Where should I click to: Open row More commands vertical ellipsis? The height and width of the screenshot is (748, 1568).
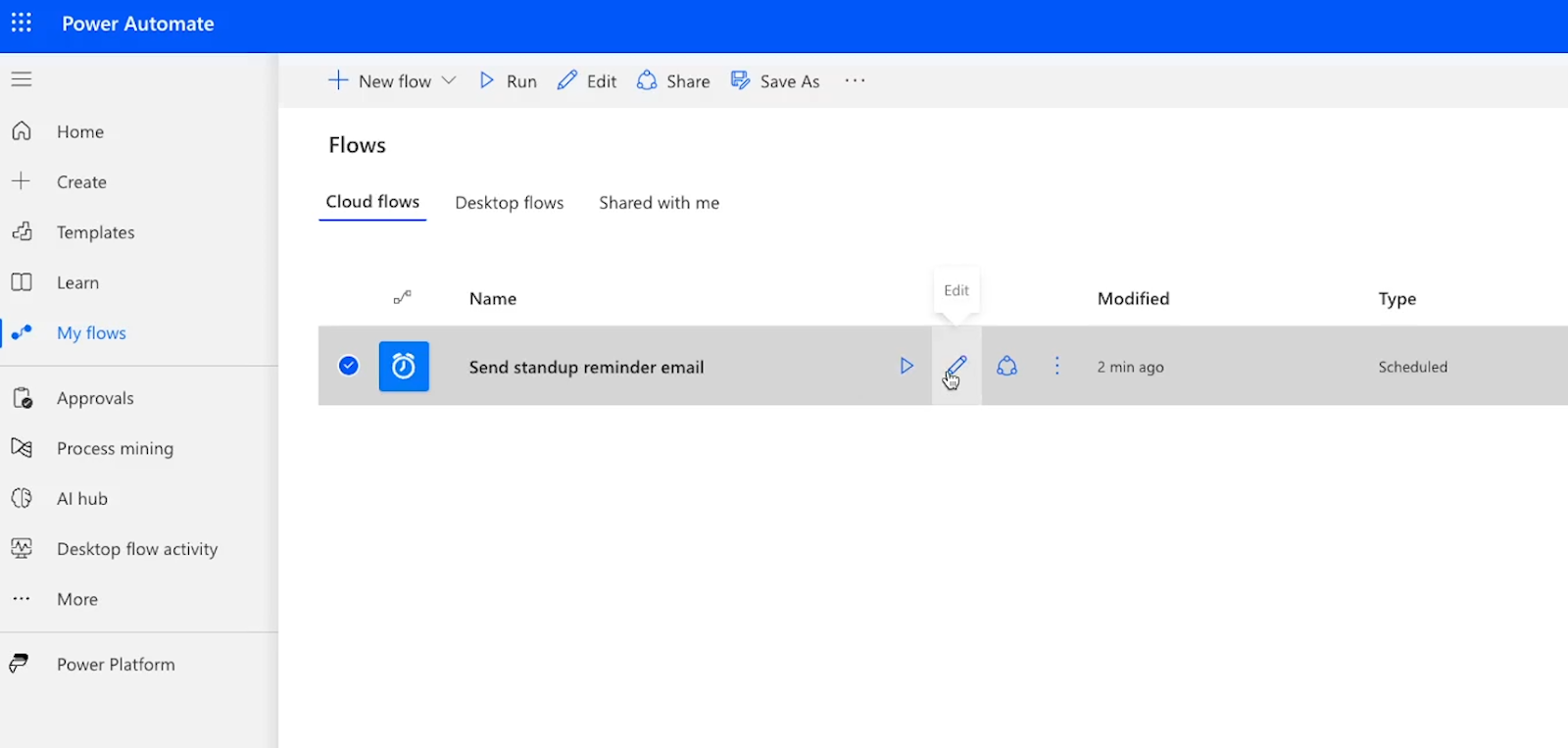1056,366
